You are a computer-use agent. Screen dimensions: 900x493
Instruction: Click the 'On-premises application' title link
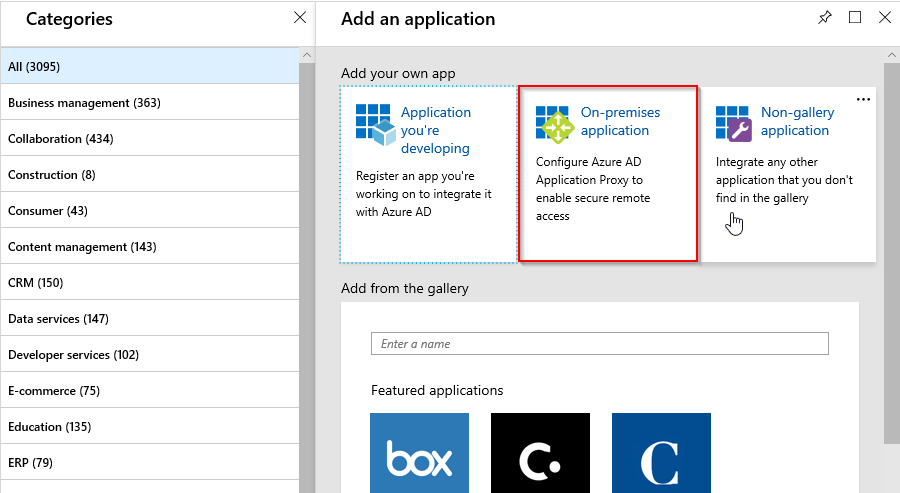click(x=620, y=122)
